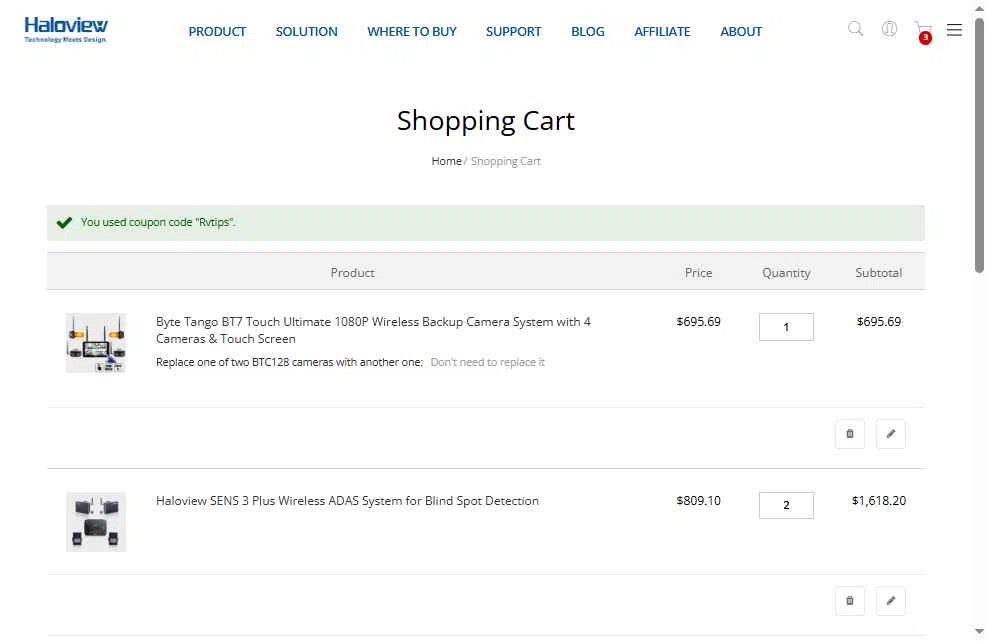
Task: Open the SOLUTION menu
Action: [307, 31]
